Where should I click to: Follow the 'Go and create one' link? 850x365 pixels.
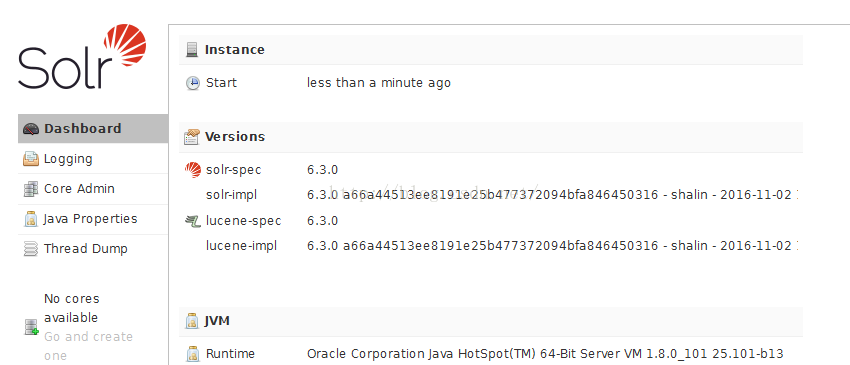click(x=88, y=346)
